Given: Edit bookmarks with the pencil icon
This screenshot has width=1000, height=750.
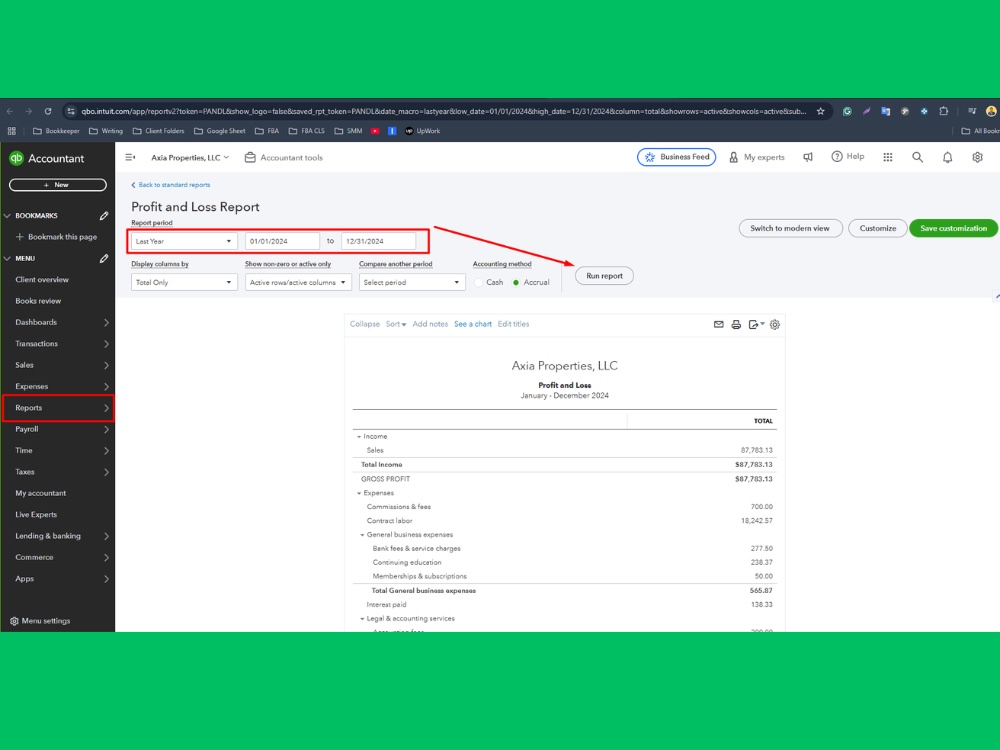Looking at the screenshot, I should tap(104, 216).
